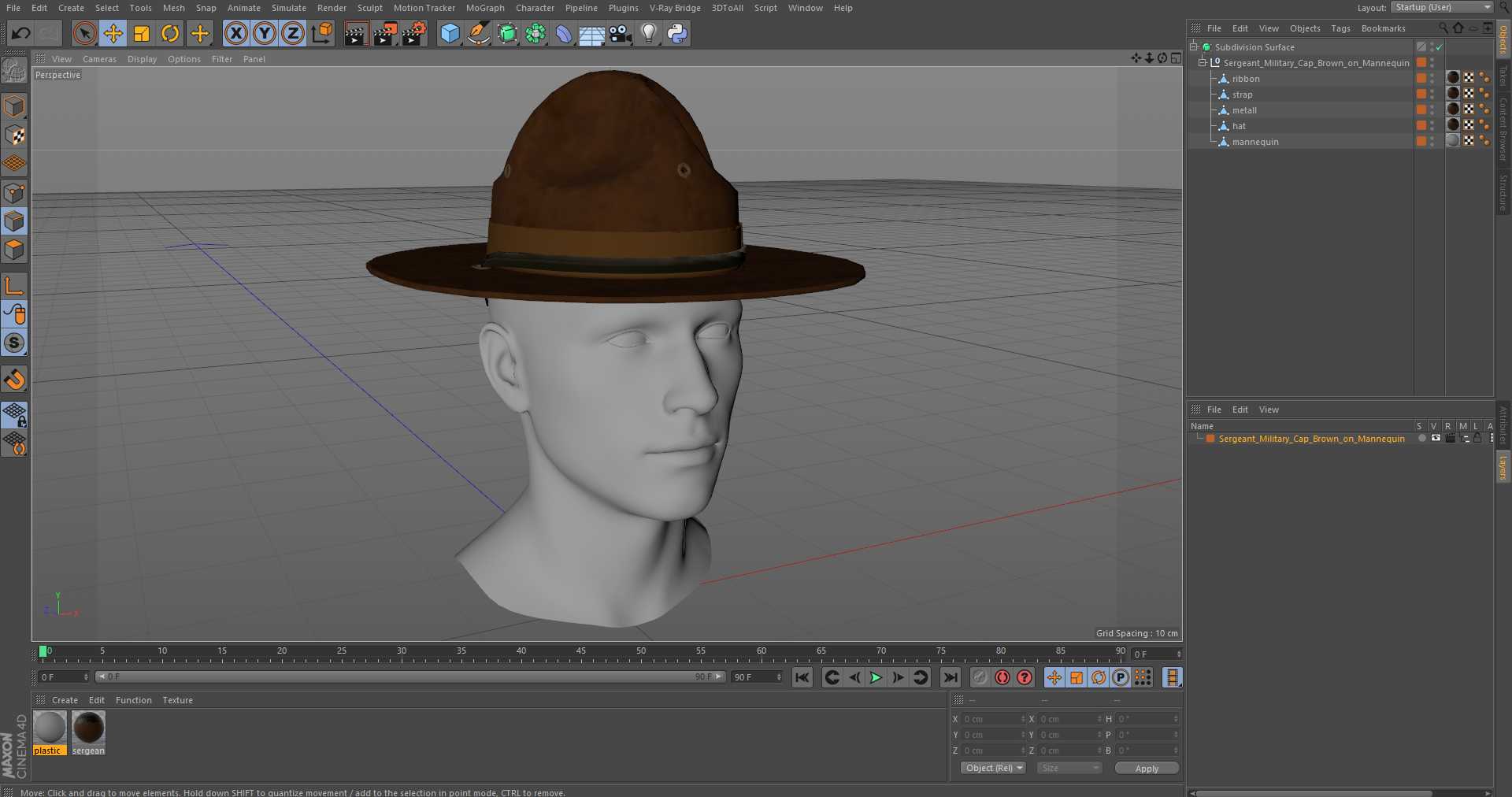Viewport: 1512px width, 797px height.
Task: Click Render View clapperboard icon
Action: pos(356,33)
